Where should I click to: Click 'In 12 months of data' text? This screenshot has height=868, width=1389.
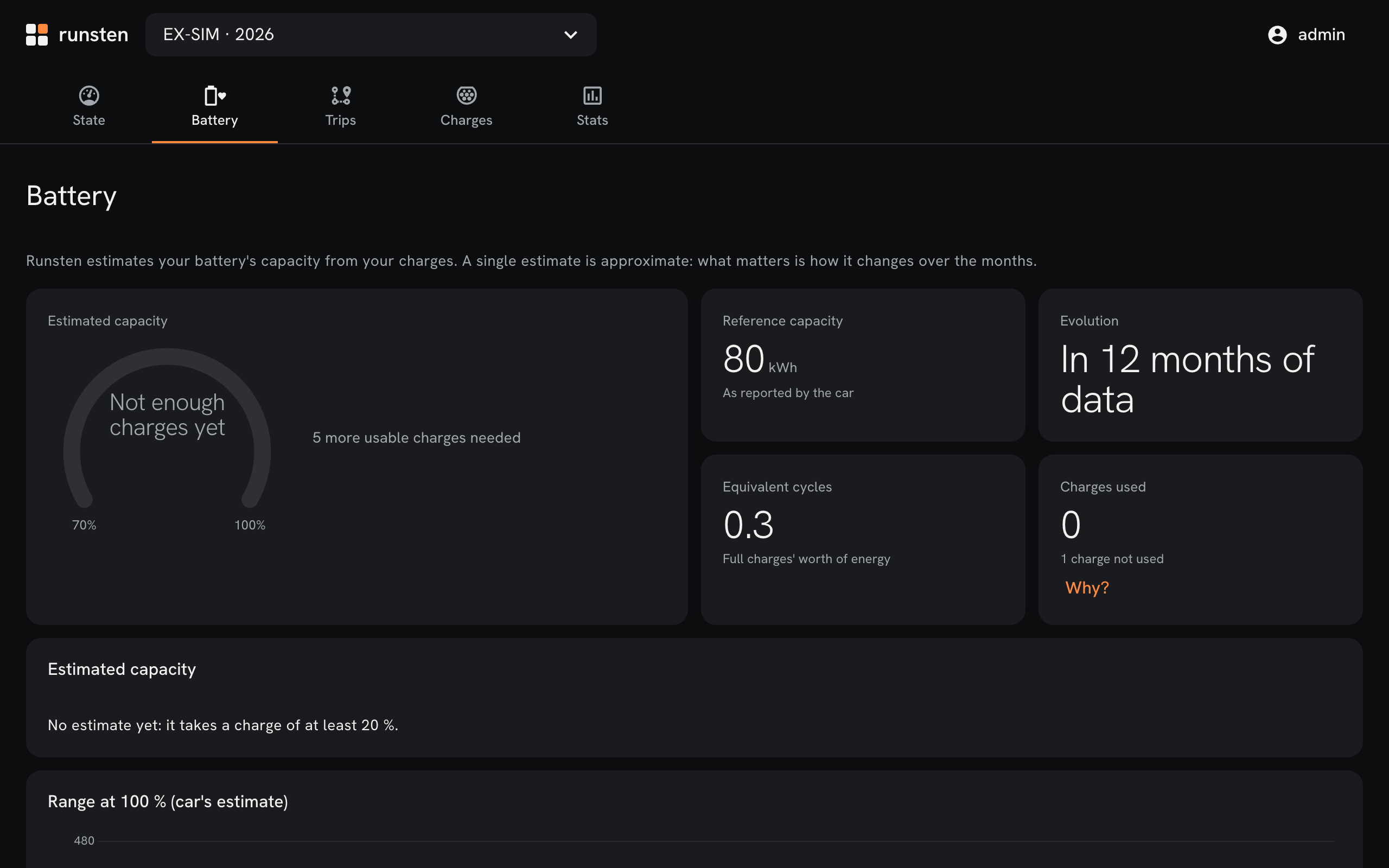[x=1187, y=379]
